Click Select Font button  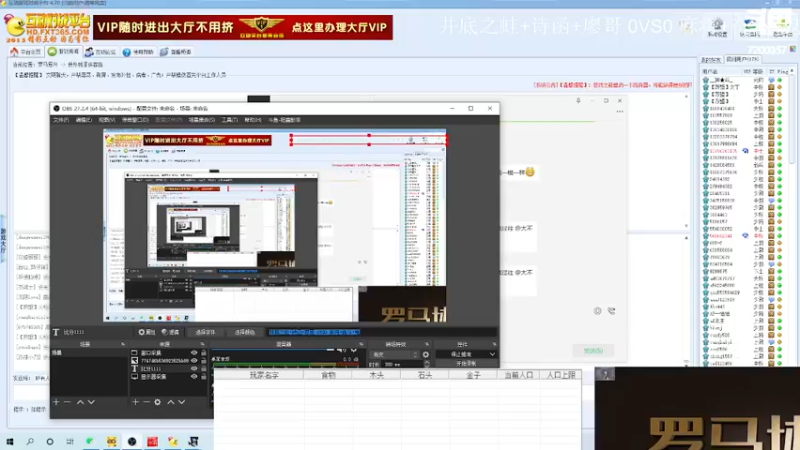click(205, 332)
